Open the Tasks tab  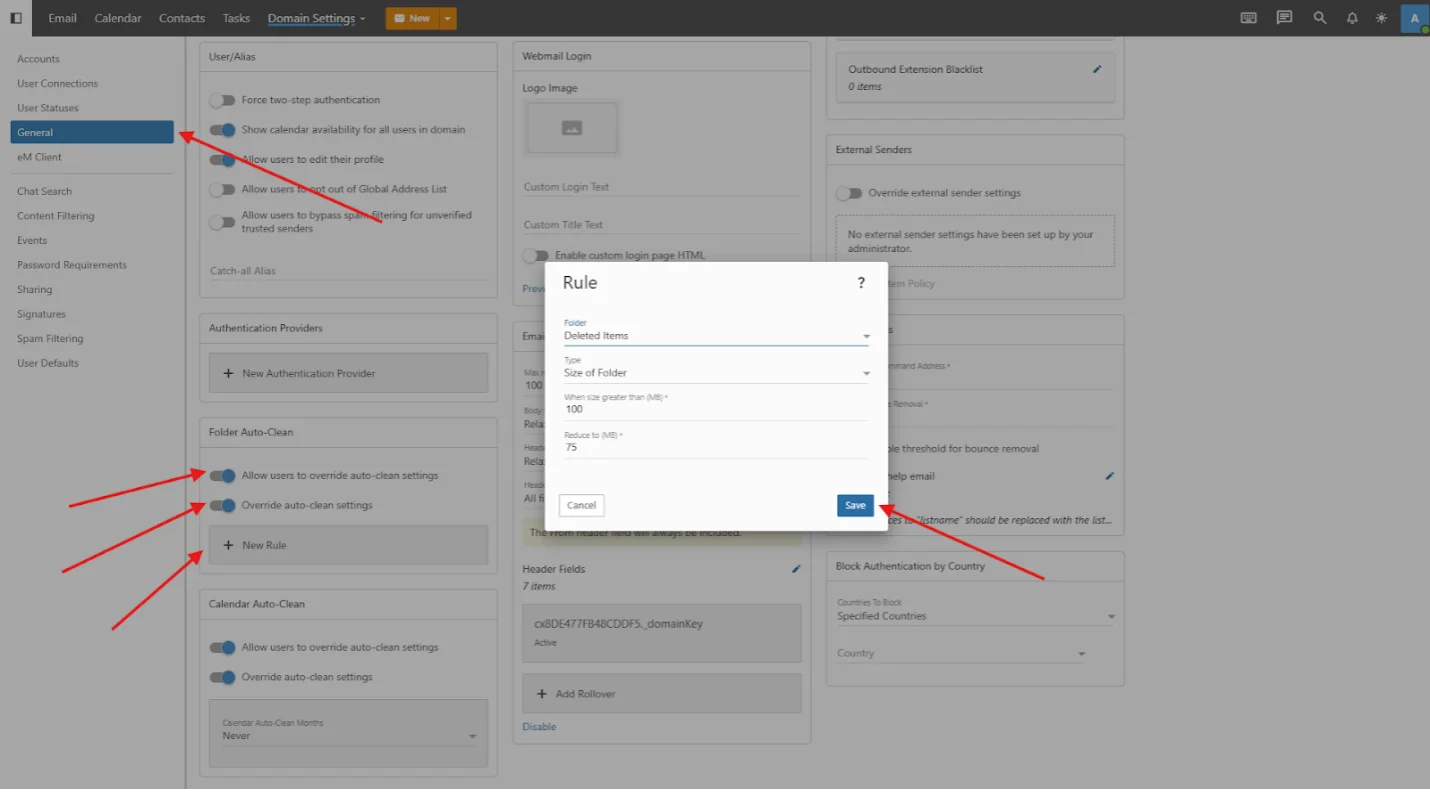237,18
